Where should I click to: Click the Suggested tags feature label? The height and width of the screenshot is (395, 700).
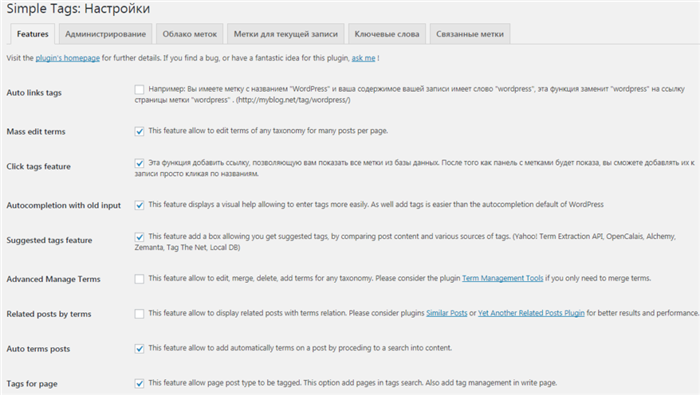tap(49, 240)
